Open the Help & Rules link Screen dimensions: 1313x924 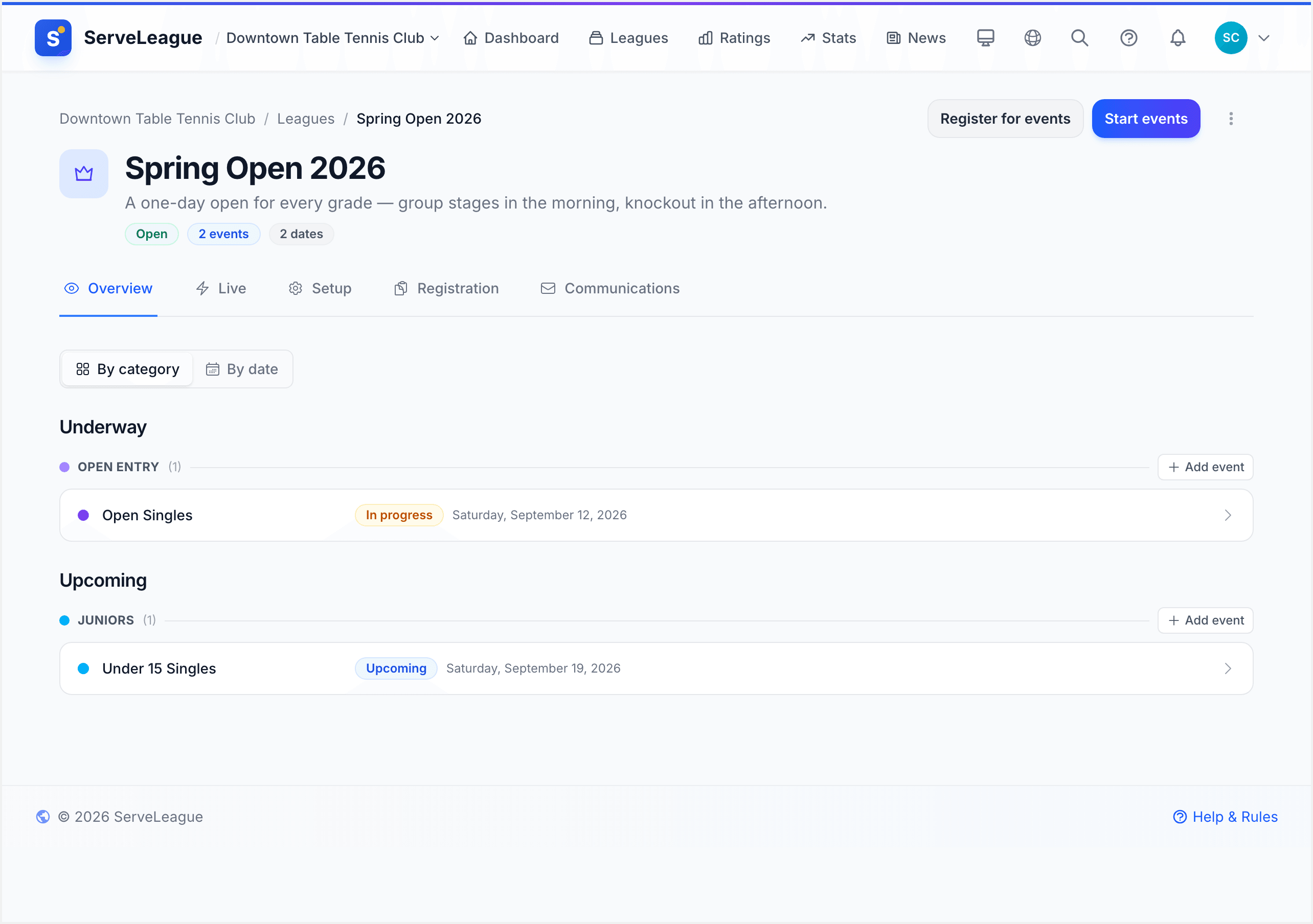click(x=1225, y=817)
